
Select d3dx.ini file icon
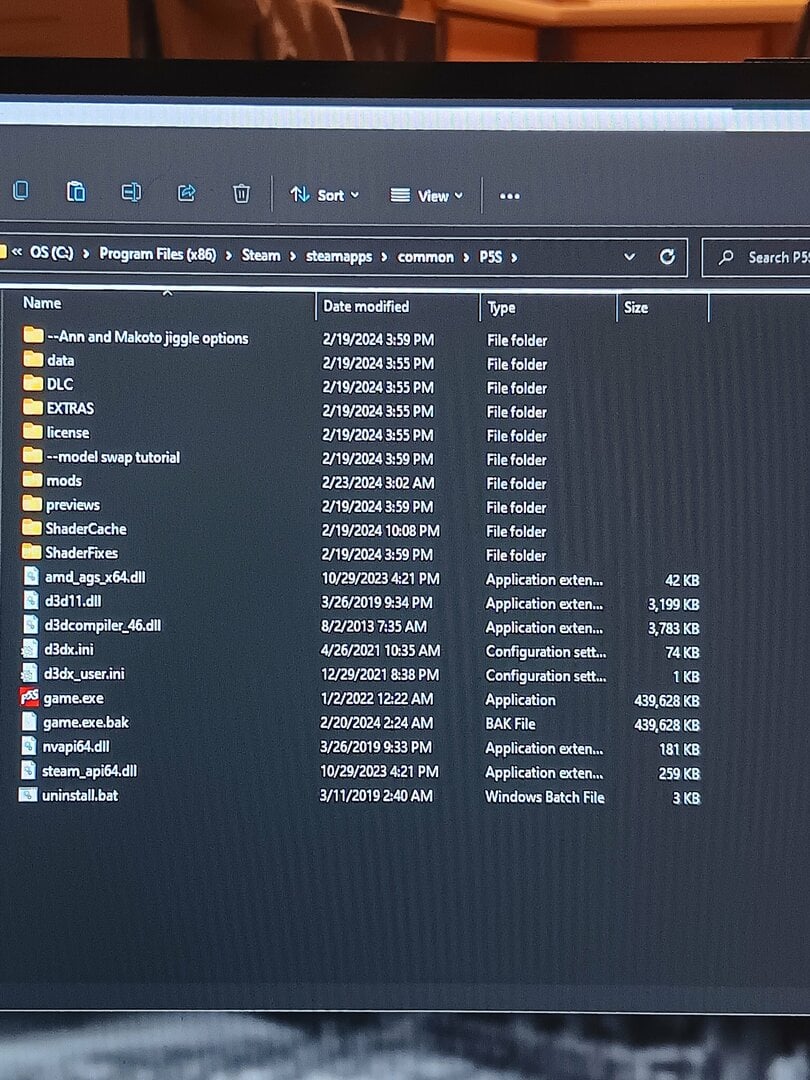[x=30, y=649]
